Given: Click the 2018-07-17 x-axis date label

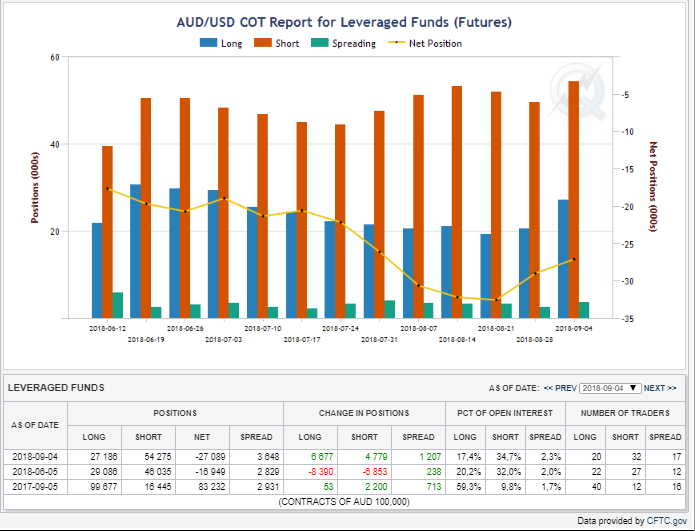Looking at the screenshot, I should (302, 340).
